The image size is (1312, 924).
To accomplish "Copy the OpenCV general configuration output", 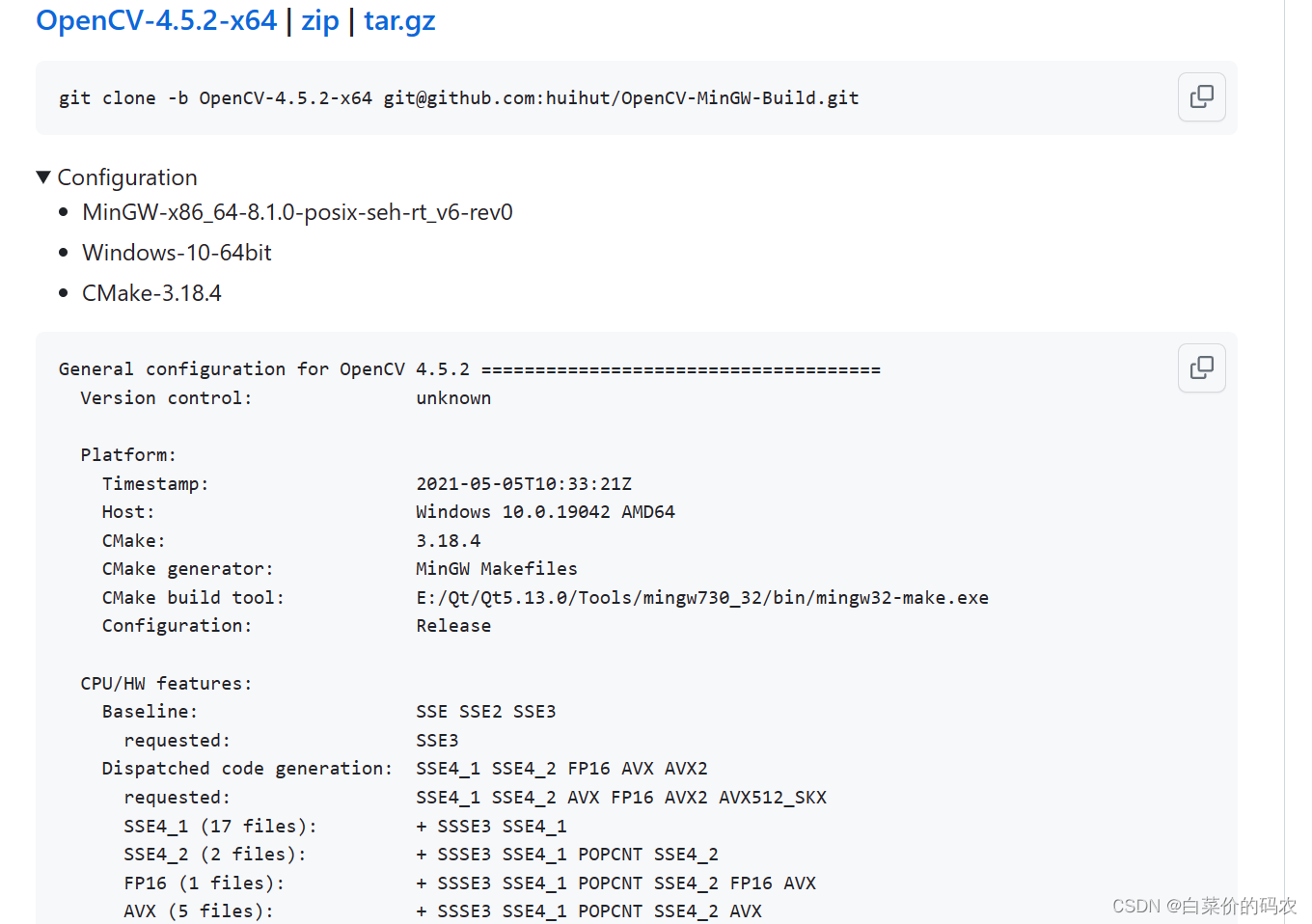I will point(1200,367).
